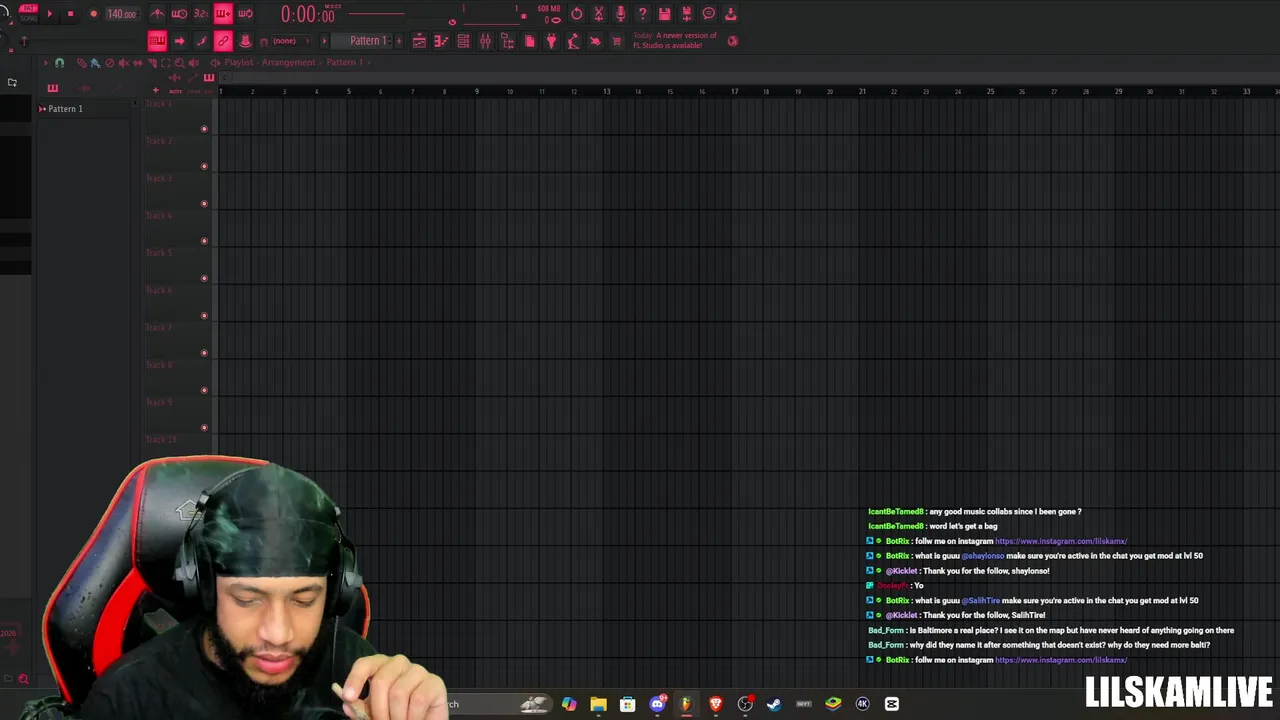Screen dimensions: 1280x720
Task: Disable the highlighted overdub recording button
Action: click(x=223, y=14)
